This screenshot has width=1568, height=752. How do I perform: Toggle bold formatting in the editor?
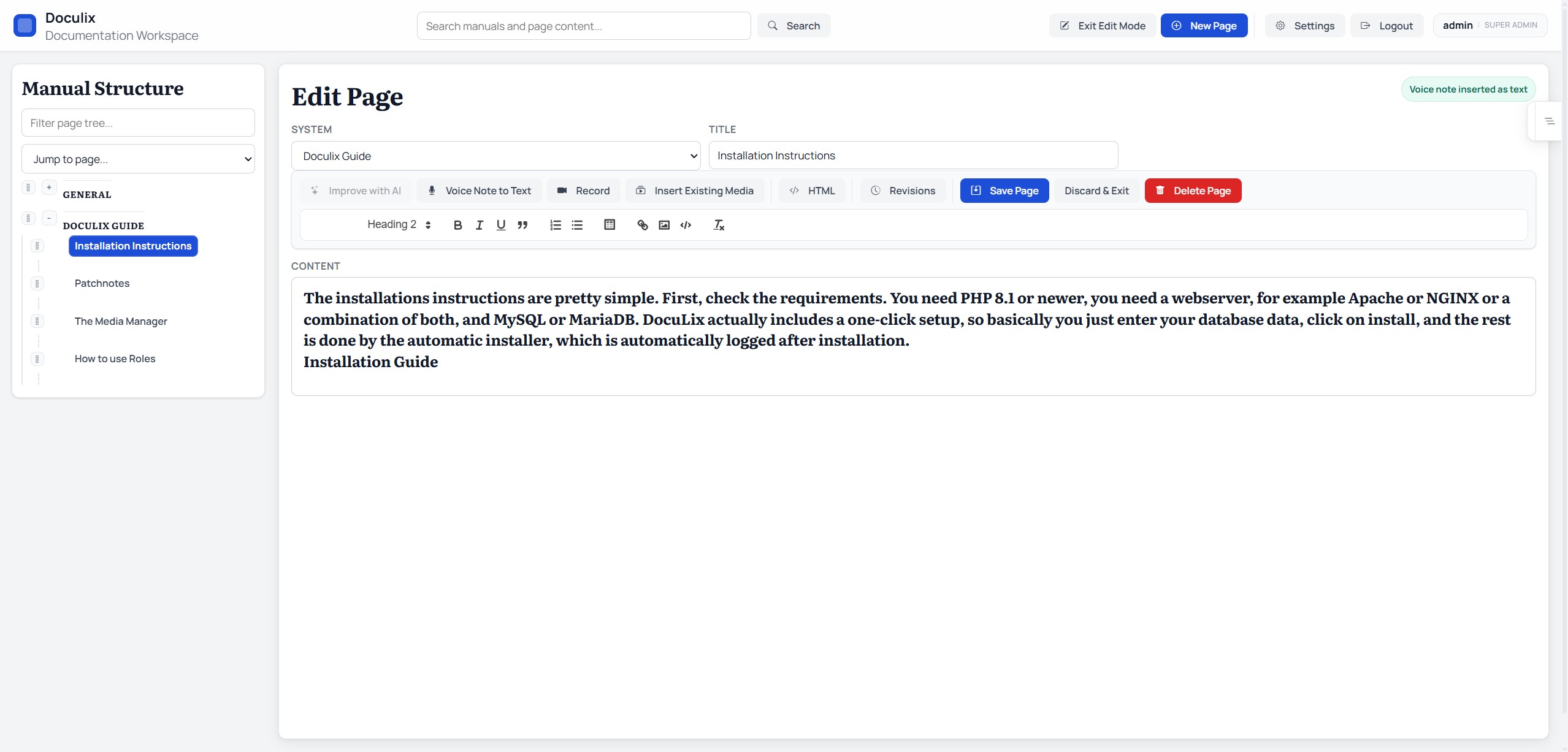coord(457,225)
